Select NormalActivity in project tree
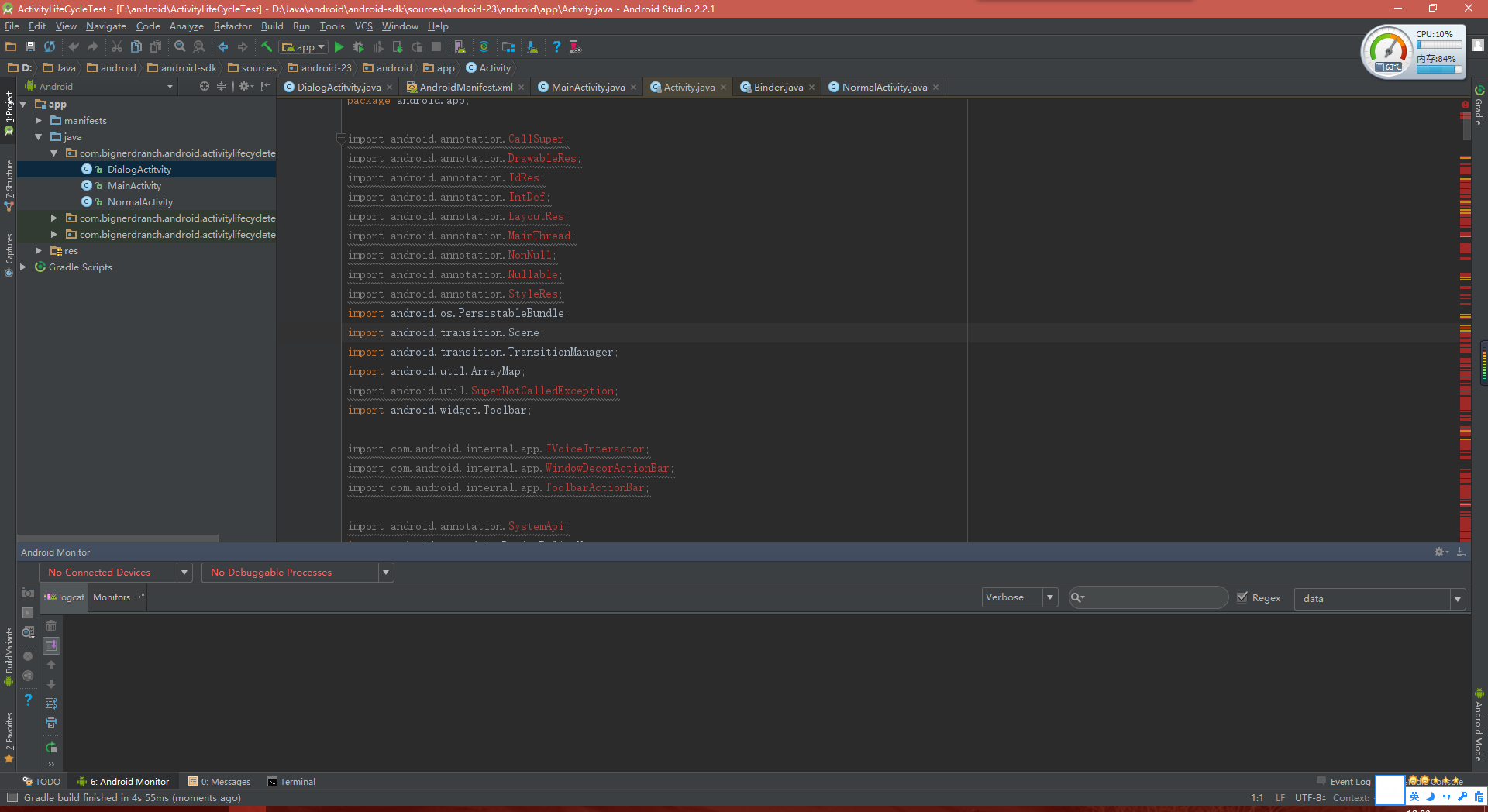1488x812 pixels. tap(140, 202)
